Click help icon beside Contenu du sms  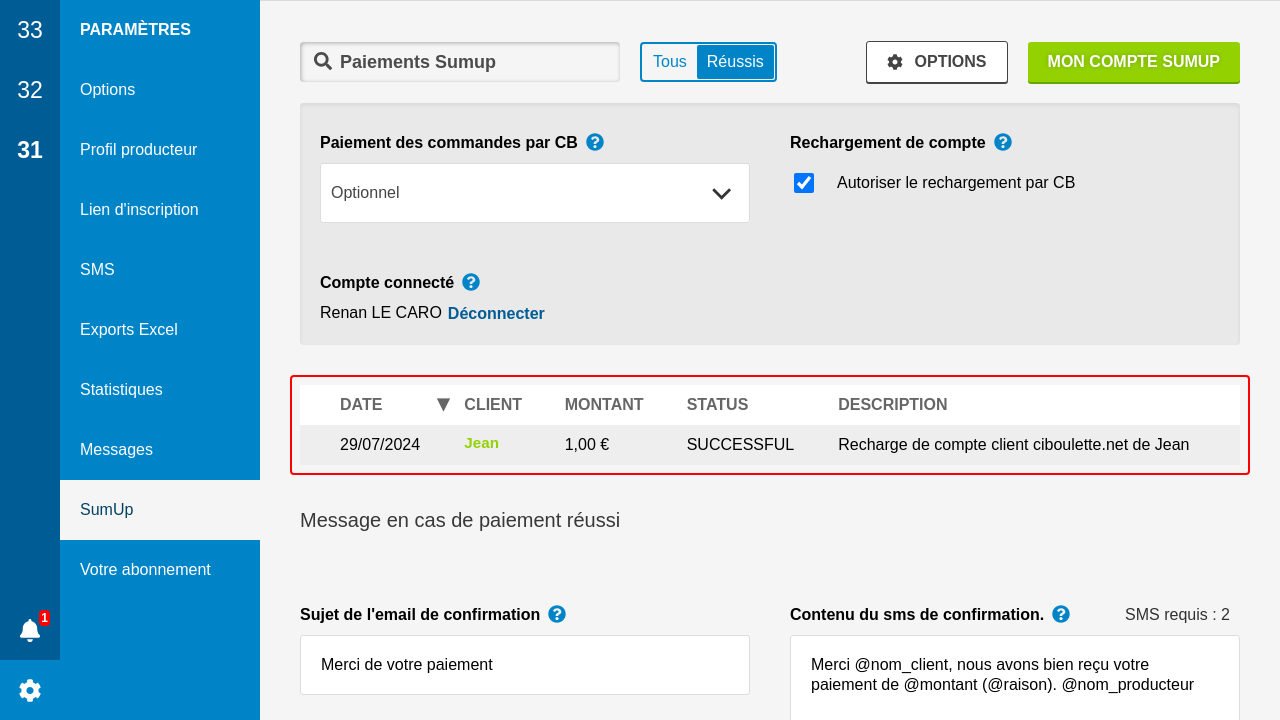pos(1061,614)
